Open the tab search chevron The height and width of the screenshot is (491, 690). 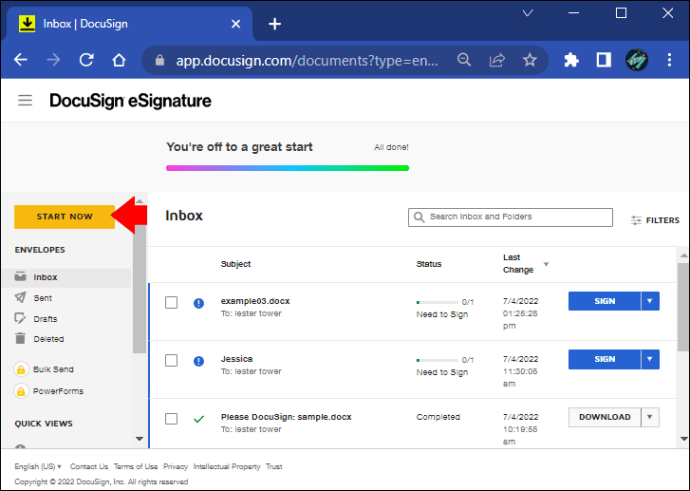528,13
